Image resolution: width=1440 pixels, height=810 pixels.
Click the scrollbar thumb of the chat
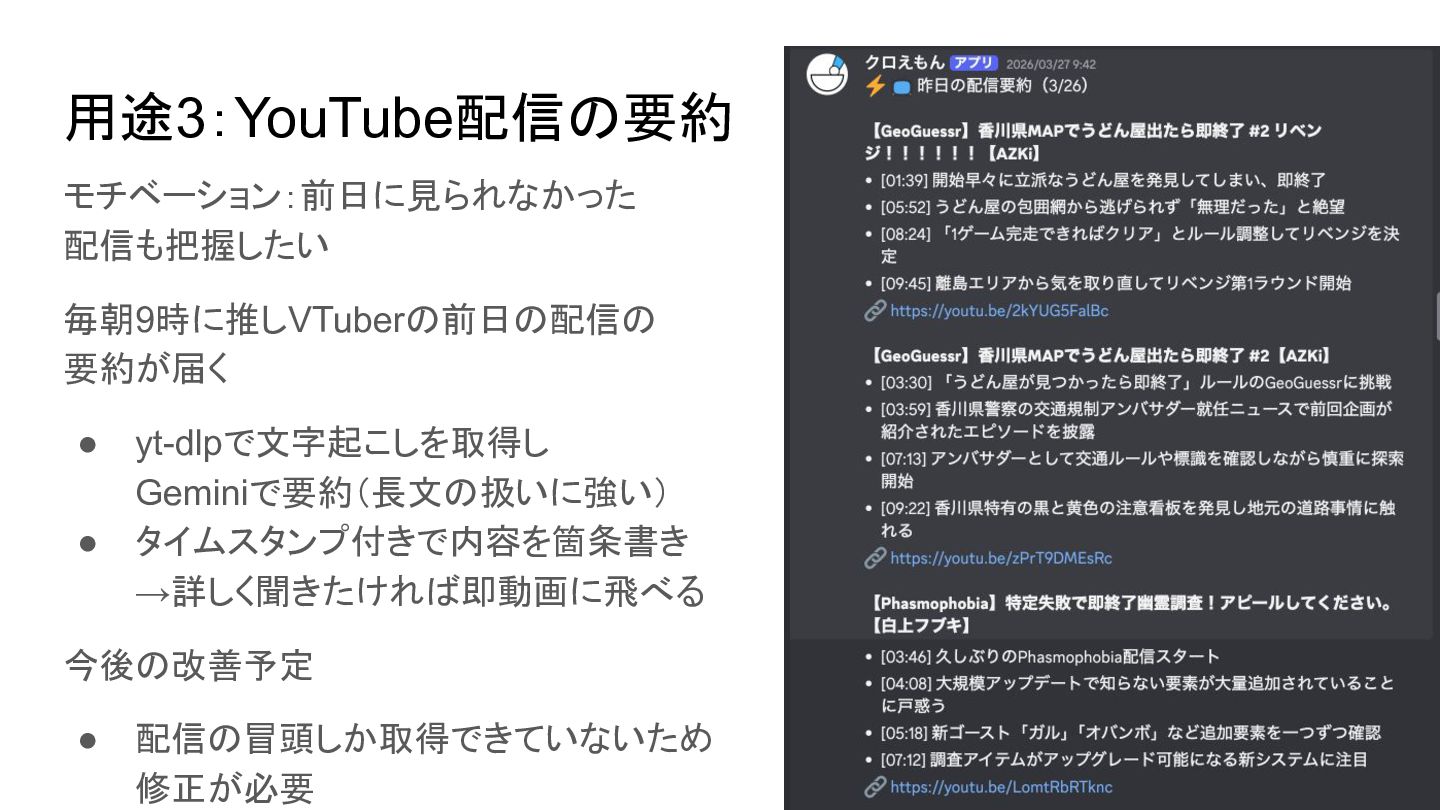[1437, 316]
